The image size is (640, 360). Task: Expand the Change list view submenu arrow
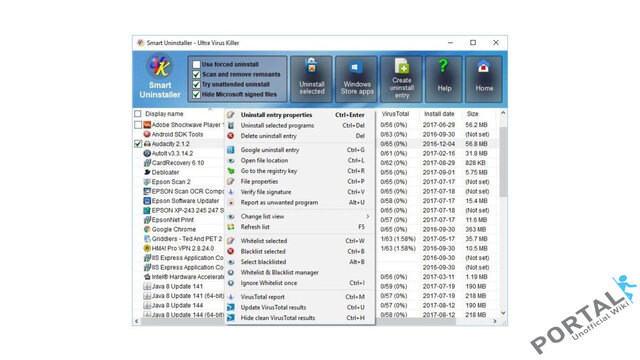368,216
